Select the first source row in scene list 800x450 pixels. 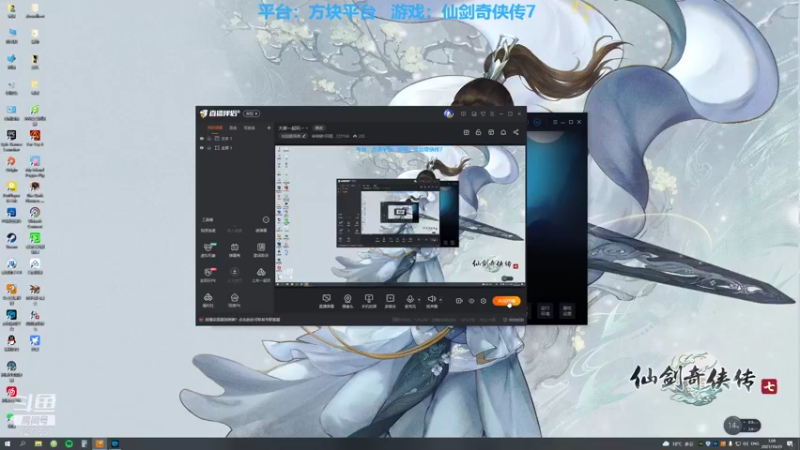pyautogui.click(x=235, y=138)
